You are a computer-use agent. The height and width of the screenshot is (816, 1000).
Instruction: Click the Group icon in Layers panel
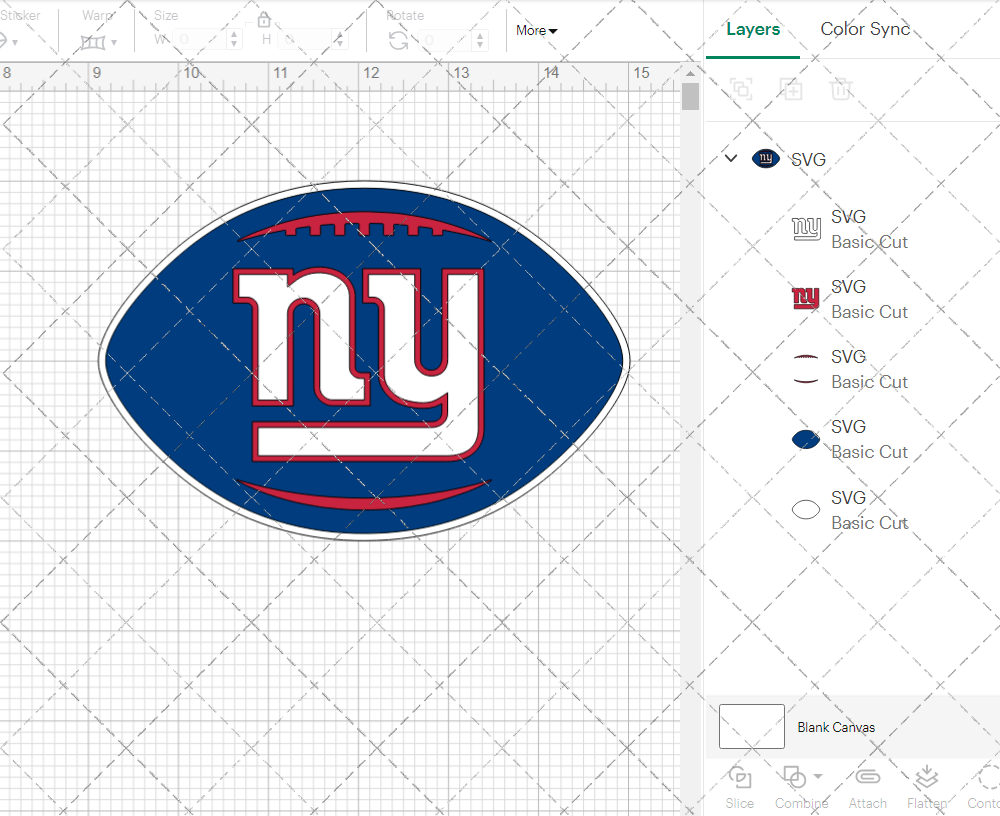[741, 90]
